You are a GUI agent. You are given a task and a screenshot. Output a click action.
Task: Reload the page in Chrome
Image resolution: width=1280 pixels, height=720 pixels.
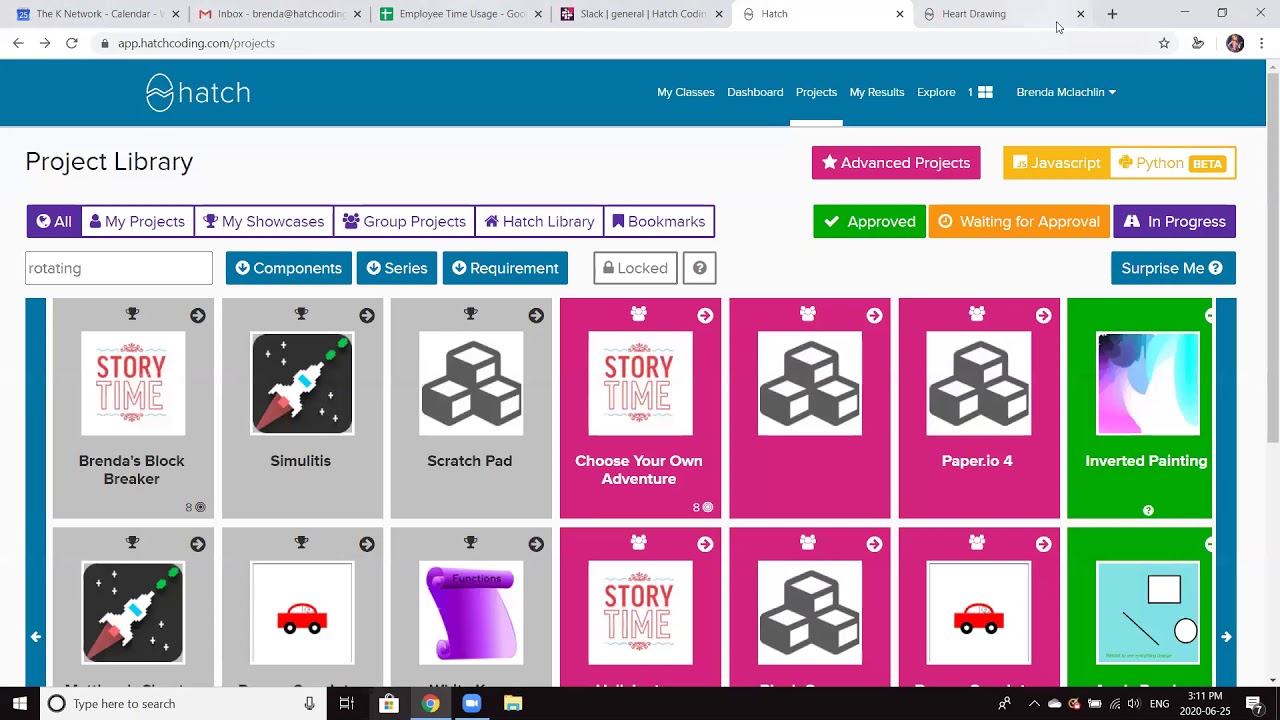click(71, 43)
